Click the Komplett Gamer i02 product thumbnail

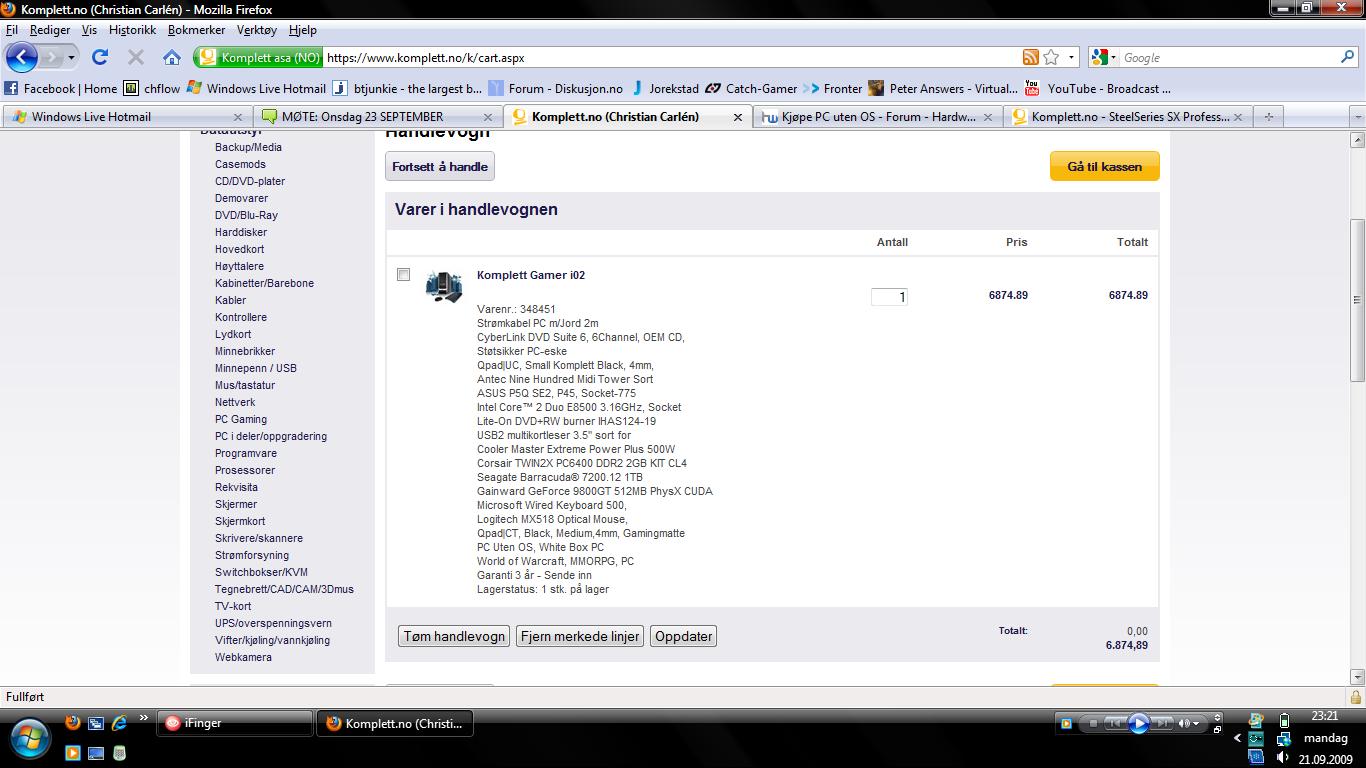click(x=443, y=286)
